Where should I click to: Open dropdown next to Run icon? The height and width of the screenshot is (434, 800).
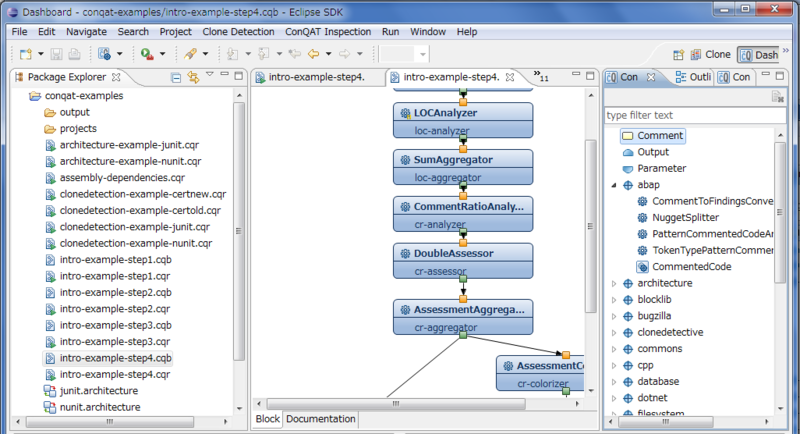(119, 54)
